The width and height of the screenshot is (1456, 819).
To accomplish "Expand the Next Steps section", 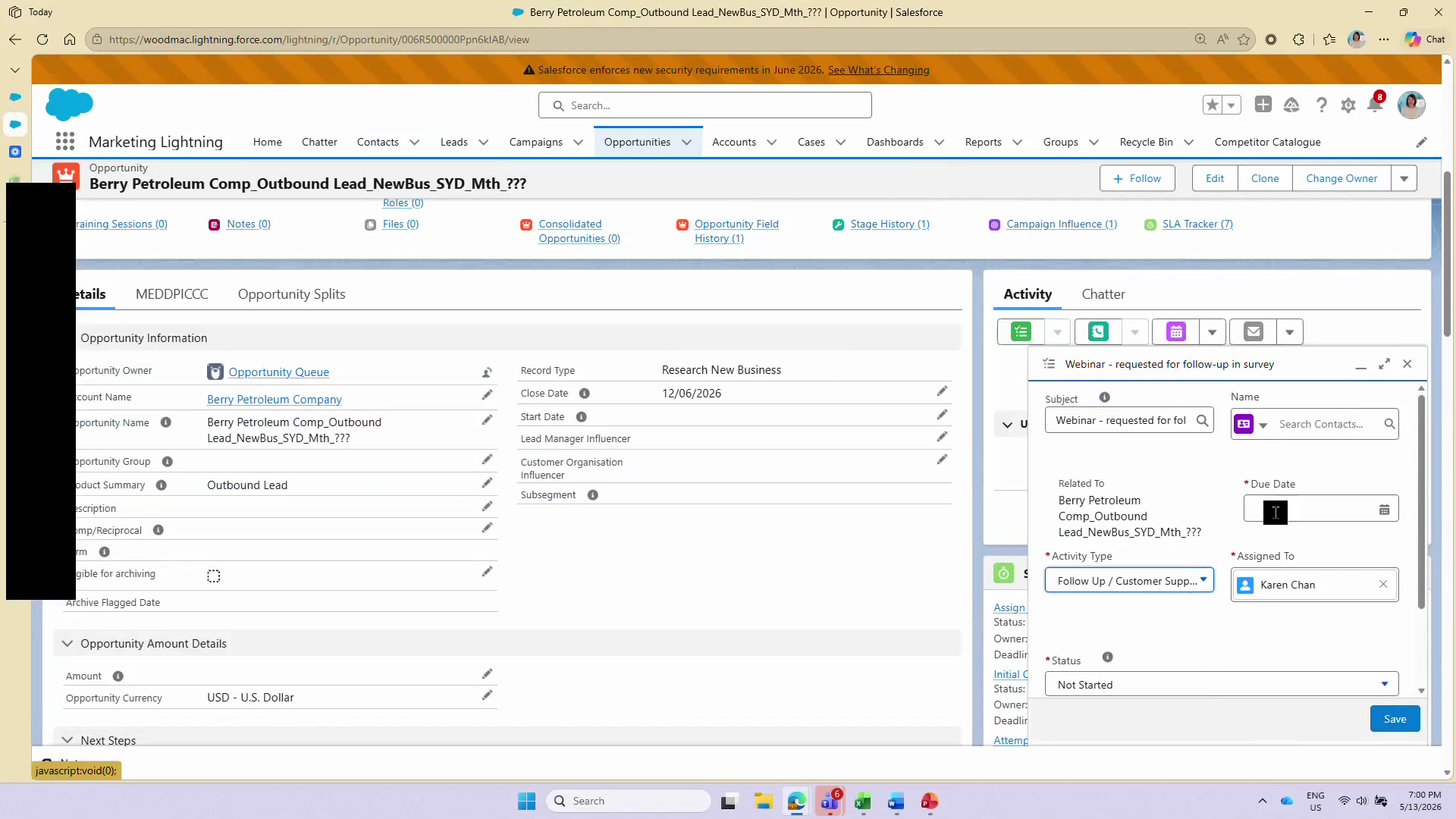I will pyautogui.click(x=67, y=740).
